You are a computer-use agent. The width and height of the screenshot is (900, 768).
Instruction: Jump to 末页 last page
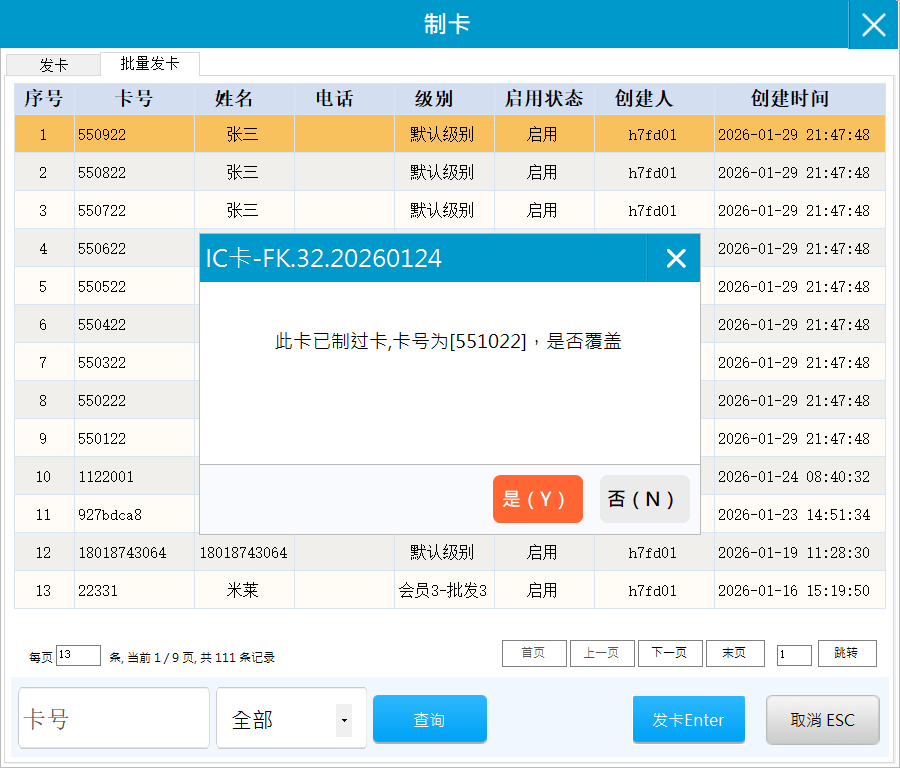(734, 653)
